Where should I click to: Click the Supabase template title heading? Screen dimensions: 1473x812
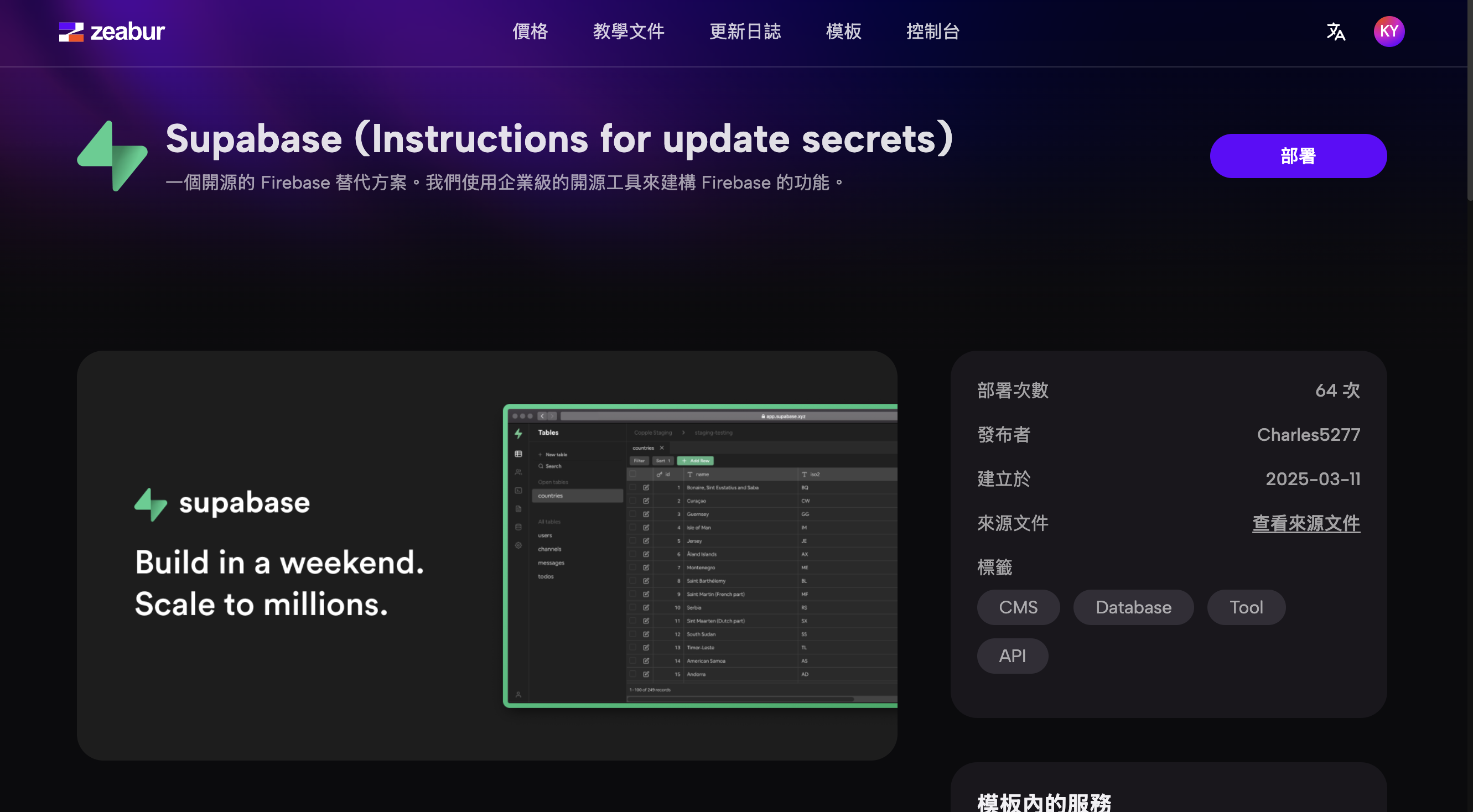click(559, 139)
